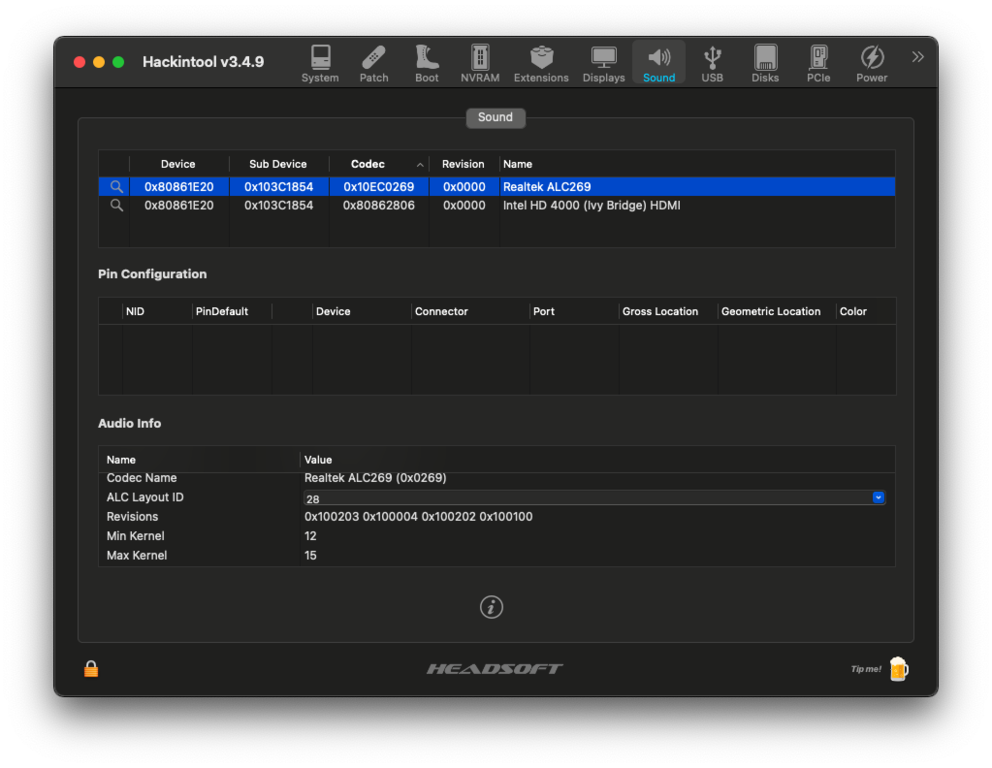
Task: Expand the toolbar overflow chevron
Action: tap(917, 57)
